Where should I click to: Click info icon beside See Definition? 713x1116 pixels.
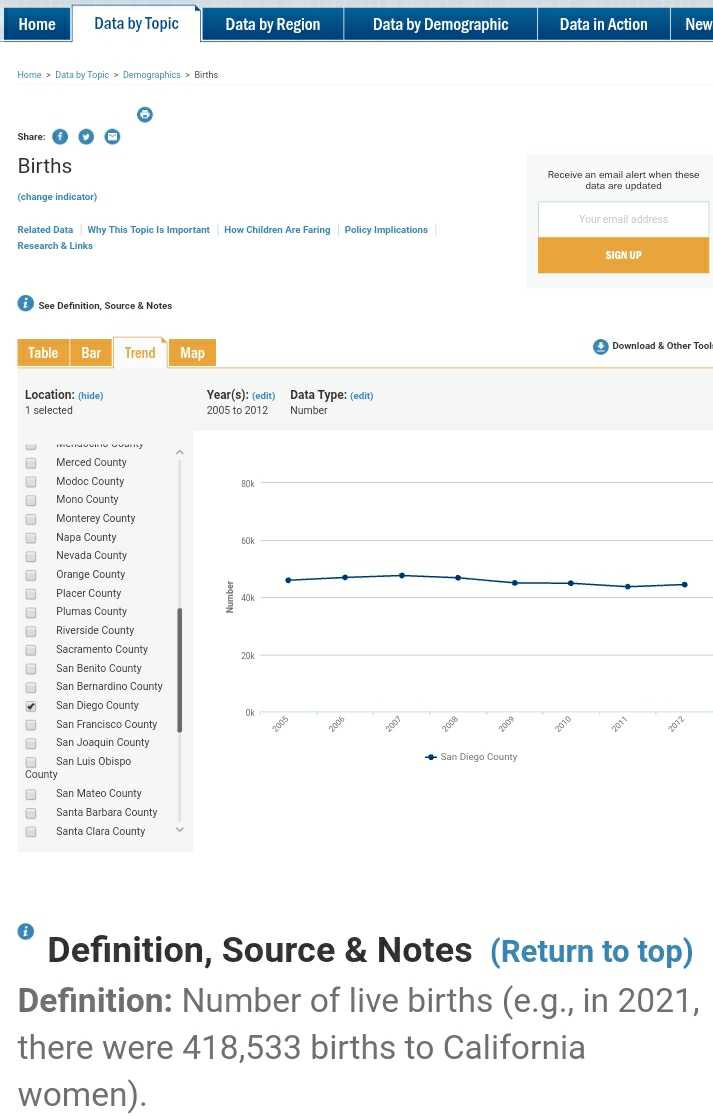(25, 304)
